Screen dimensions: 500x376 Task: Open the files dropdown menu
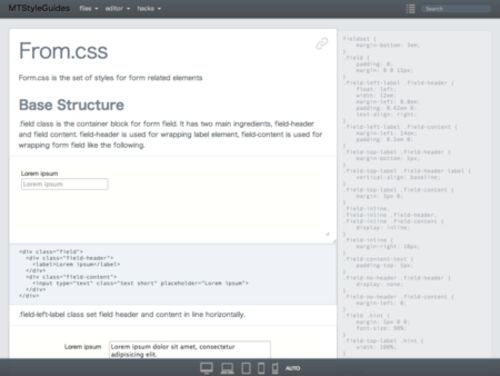point(89,9)
